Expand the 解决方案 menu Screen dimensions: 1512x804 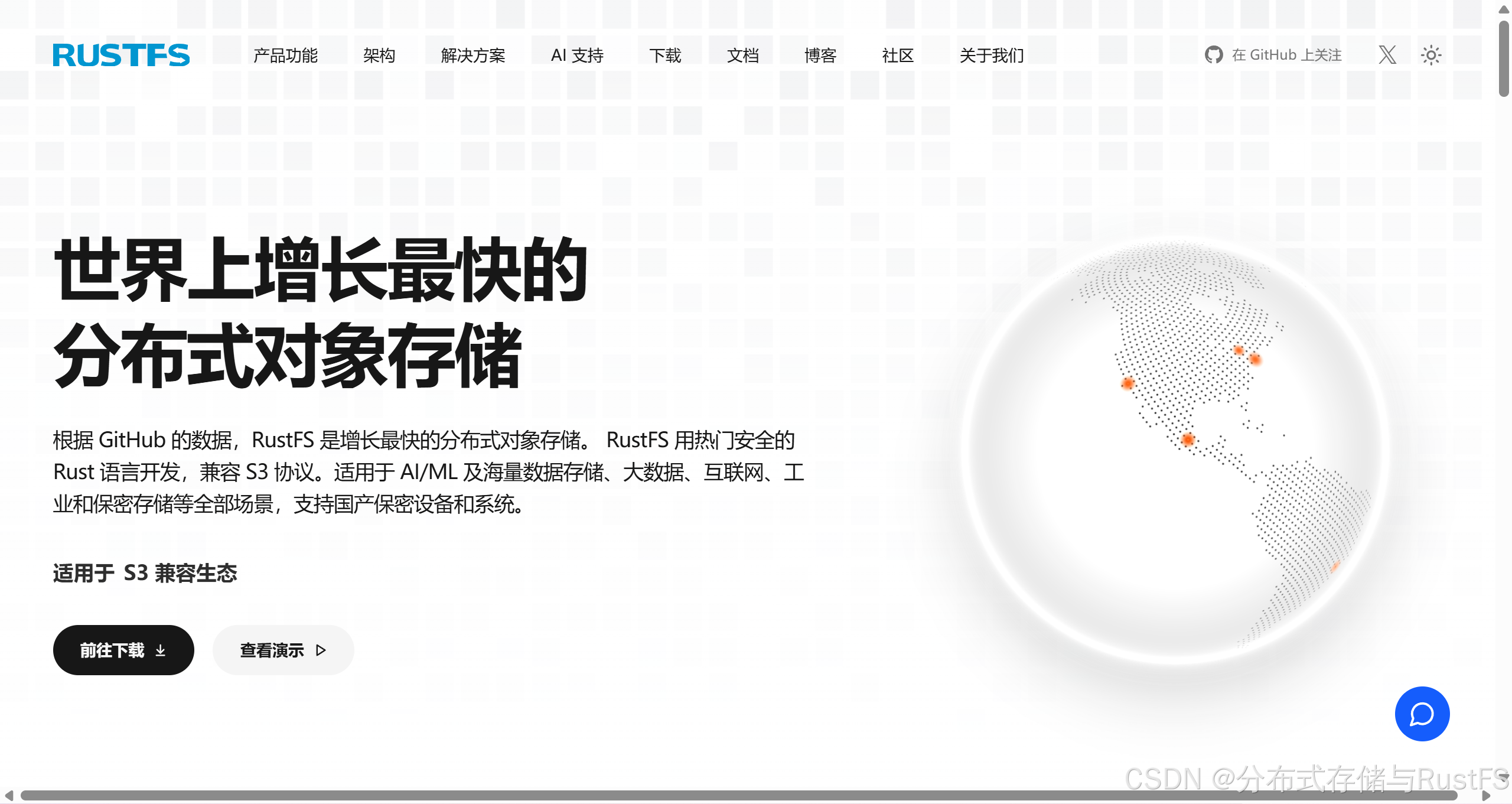pyautogui.click(x=472, y=56)
